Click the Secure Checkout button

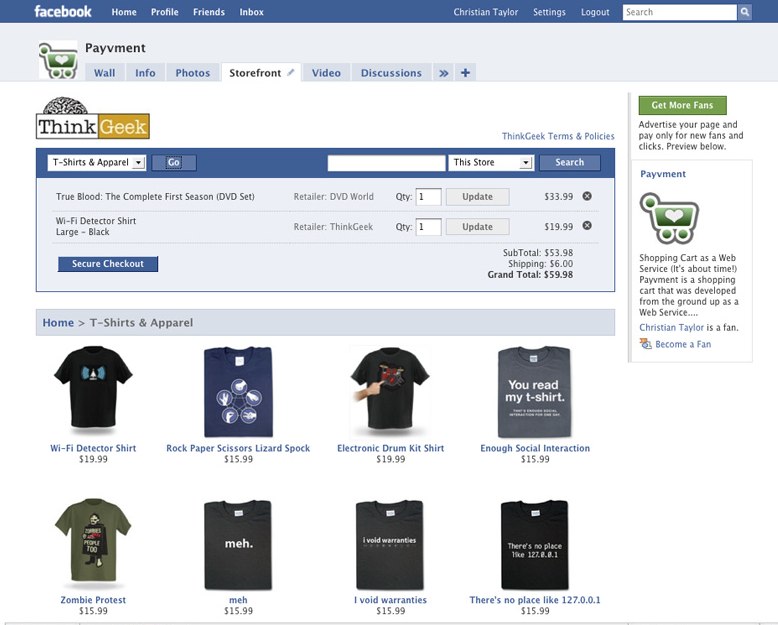[108, 264]
